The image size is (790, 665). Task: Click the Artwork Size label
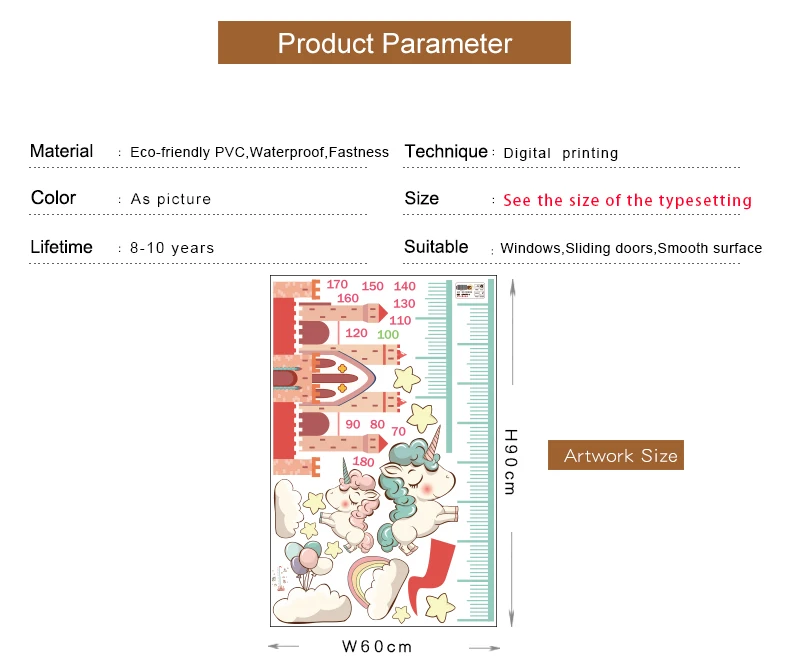(616, 455)
